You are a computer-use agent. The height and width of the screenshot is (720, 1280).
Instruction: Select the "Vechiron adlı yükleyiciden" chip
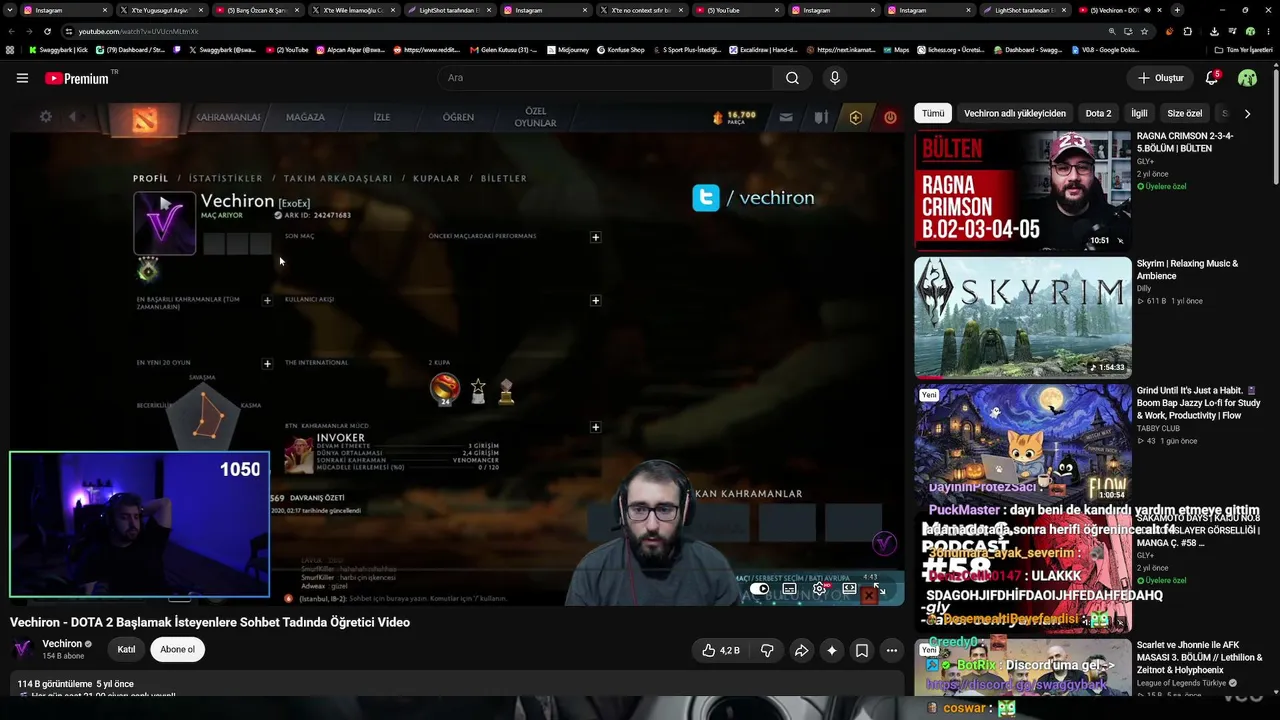click(1014, 114)
